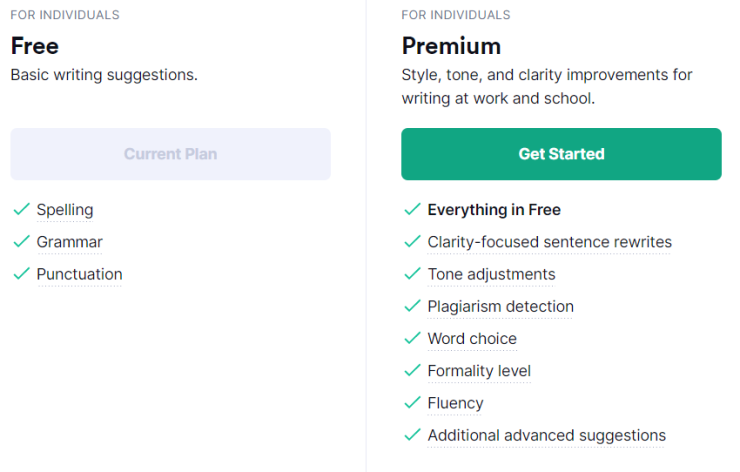Open the Plagiarism detection feature details
The height and width of the screenshot is (472, 740).
[500, 307]
